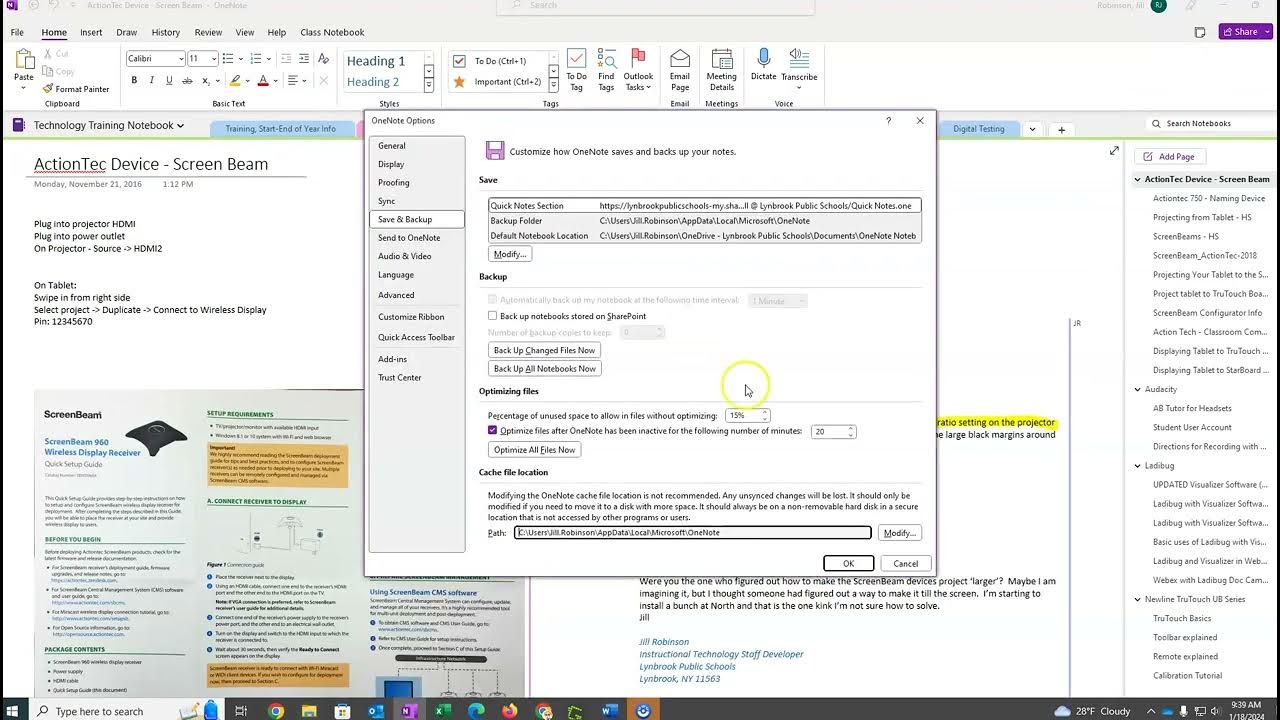This screenshot has width=1280, height=720.
Task: Click the Format Painter tool
Action: pyautogui.click(x=77, y=89)
